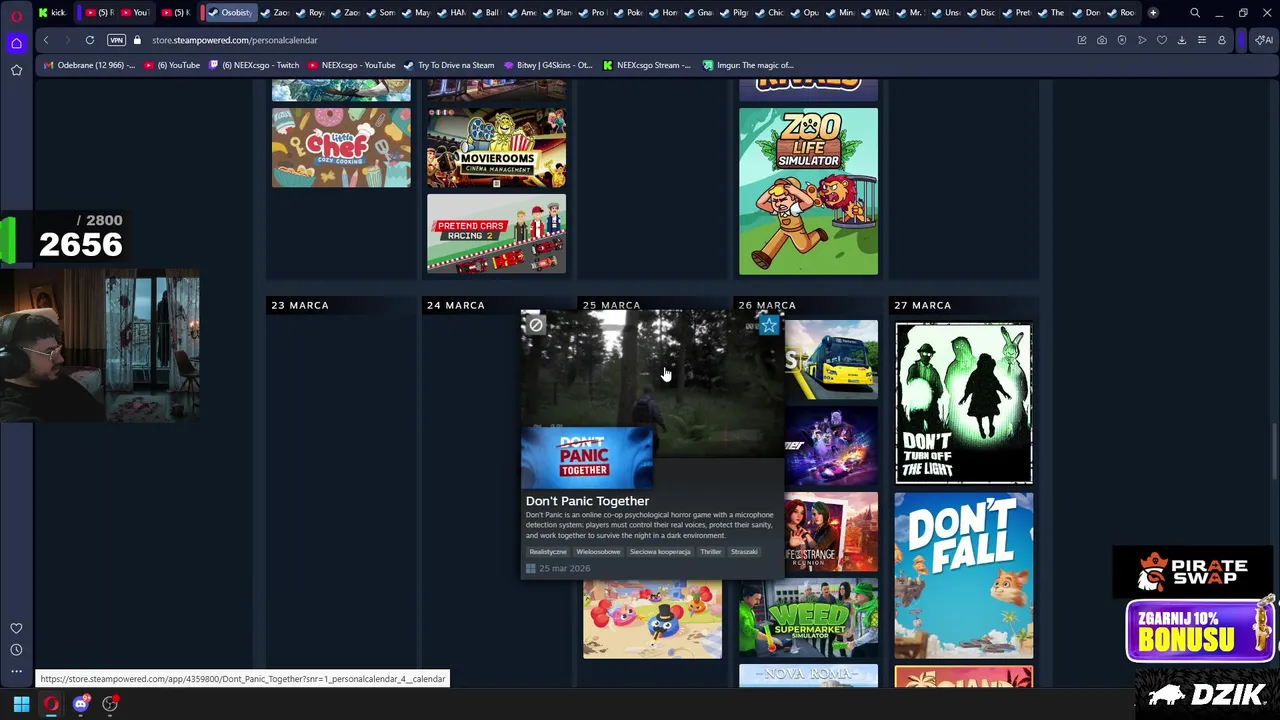Click the Realistyczne tag
Screen dimensions: 1280x720
tap(548, 552)
